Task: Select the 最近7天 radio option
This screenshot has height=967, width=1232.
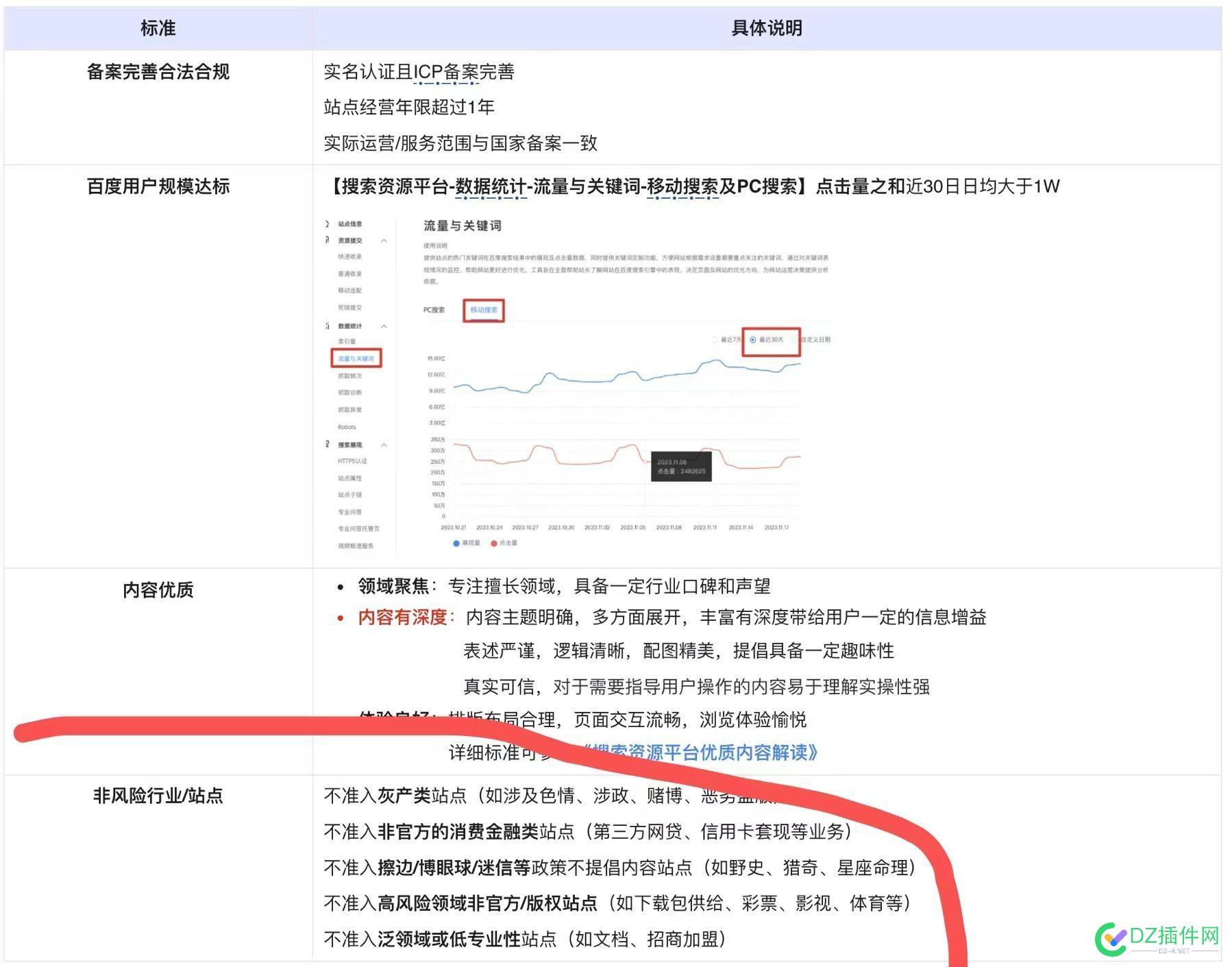Action: click(726, 340)
